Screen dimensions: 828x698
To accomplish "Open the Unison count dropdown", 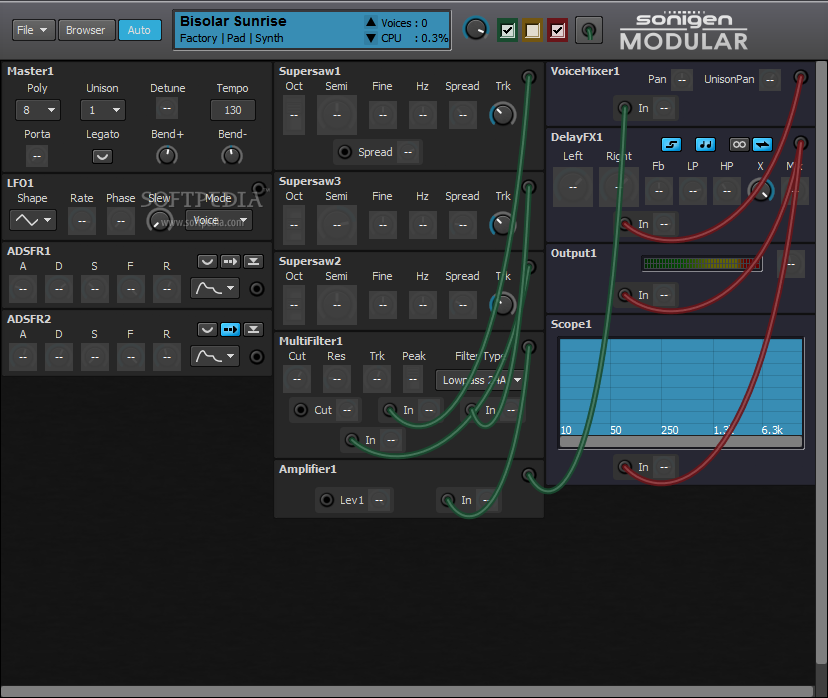I will (x=103, y=110).
